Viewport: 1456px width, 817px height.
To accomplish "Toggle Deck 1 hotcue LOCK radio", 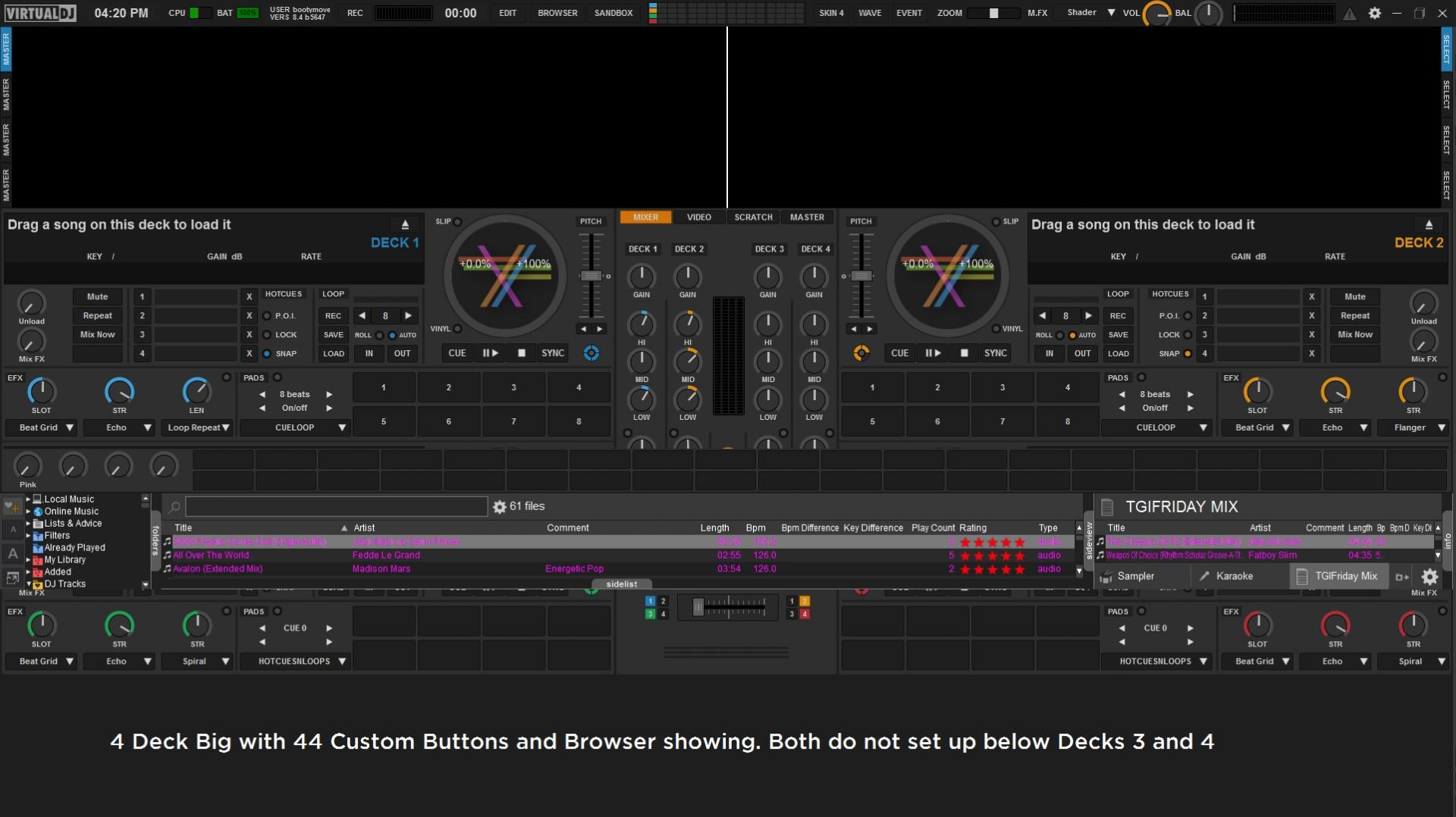I will (x=266, y=335).
